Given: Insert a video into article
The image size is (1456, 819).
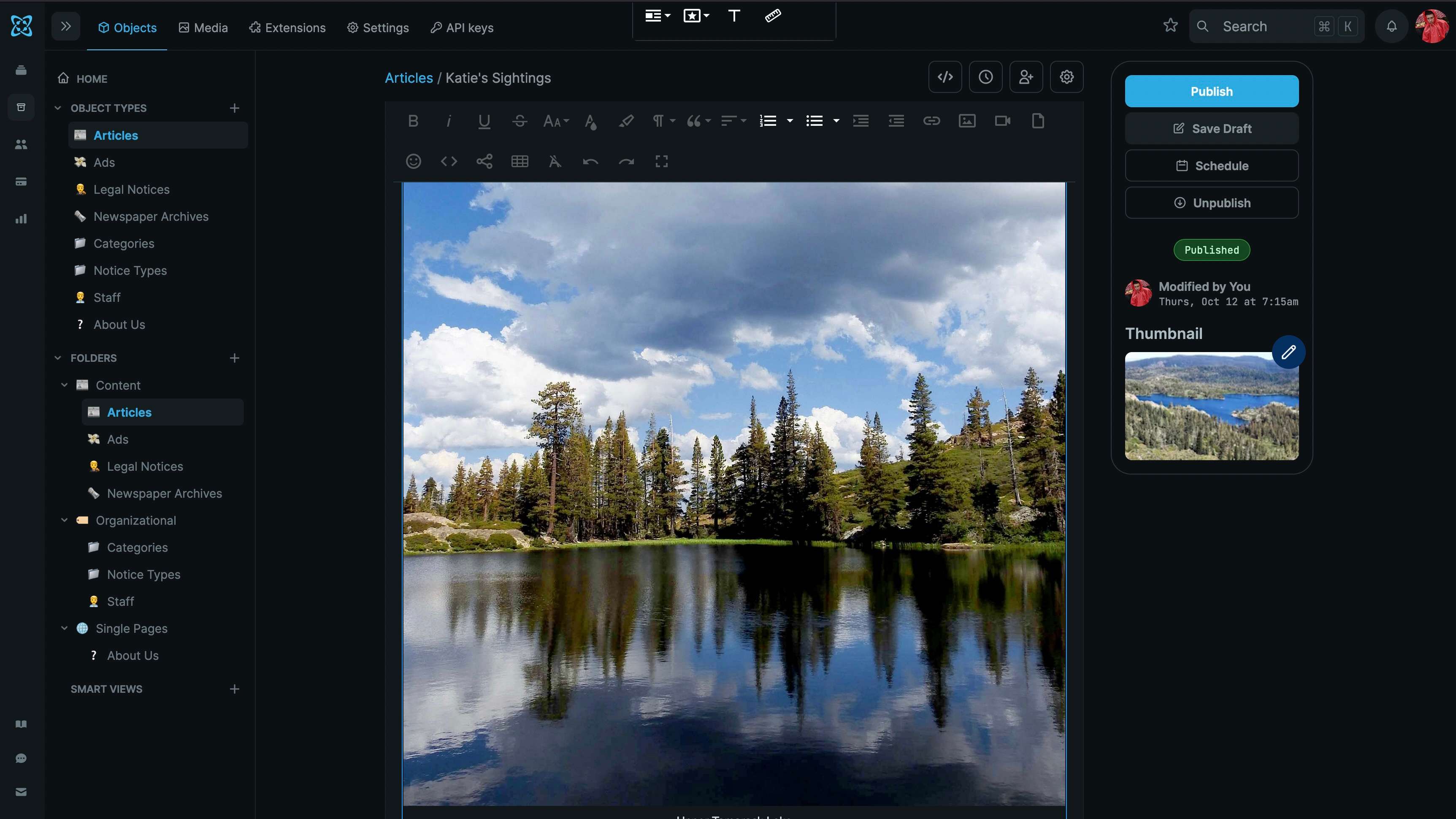Looking at the screenshot, I should tap(1003, 121).
